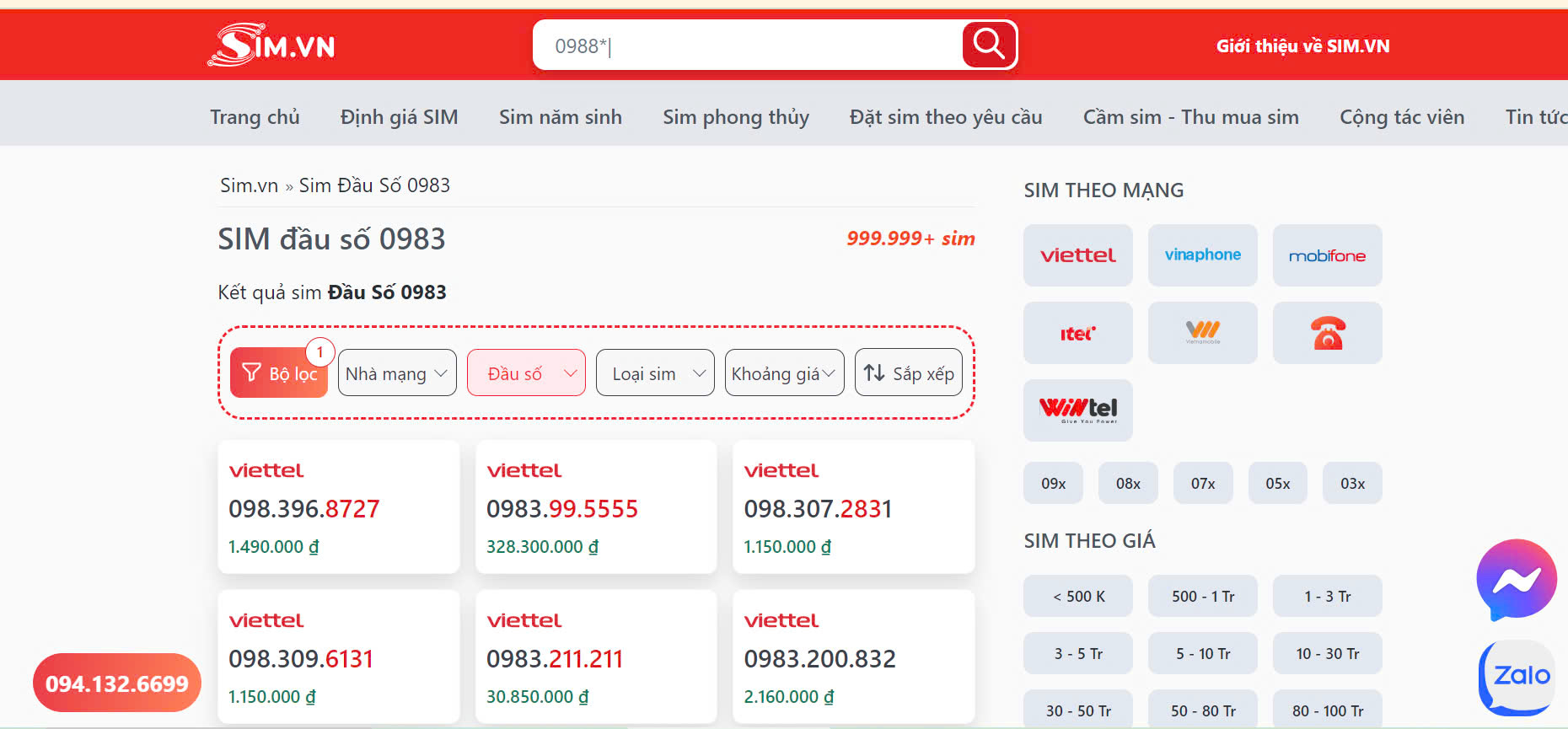Screen dimensions: 1568x729
Task: Click the magnifier search button
Action: click(989, 44)
